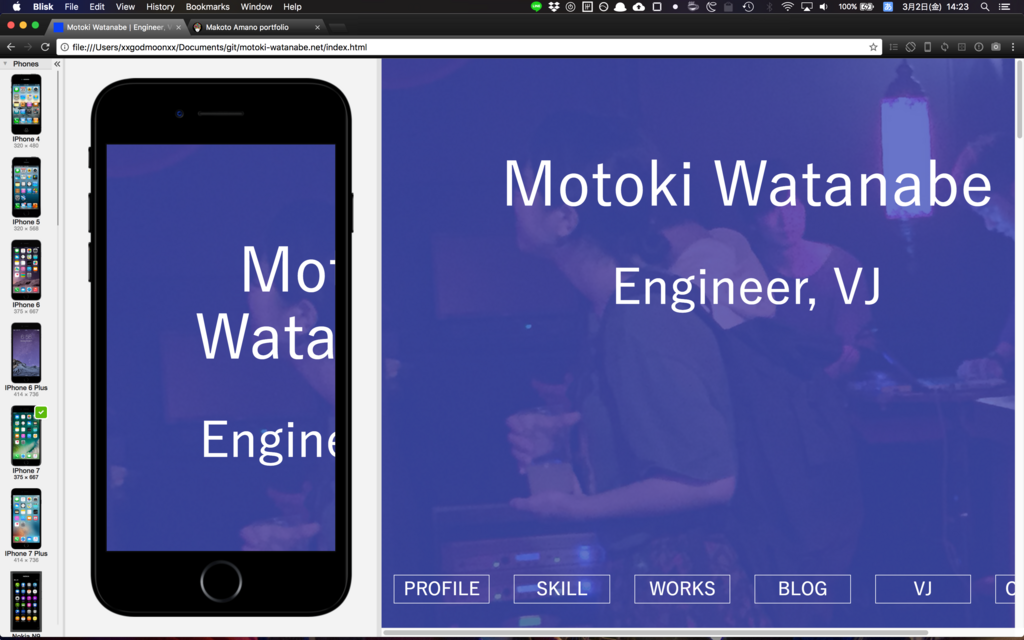Viewport: 1024px width, 640px height.
Task: Open the LINE menu bar icon
Action: pyautogui.click(x=536, y=7)
